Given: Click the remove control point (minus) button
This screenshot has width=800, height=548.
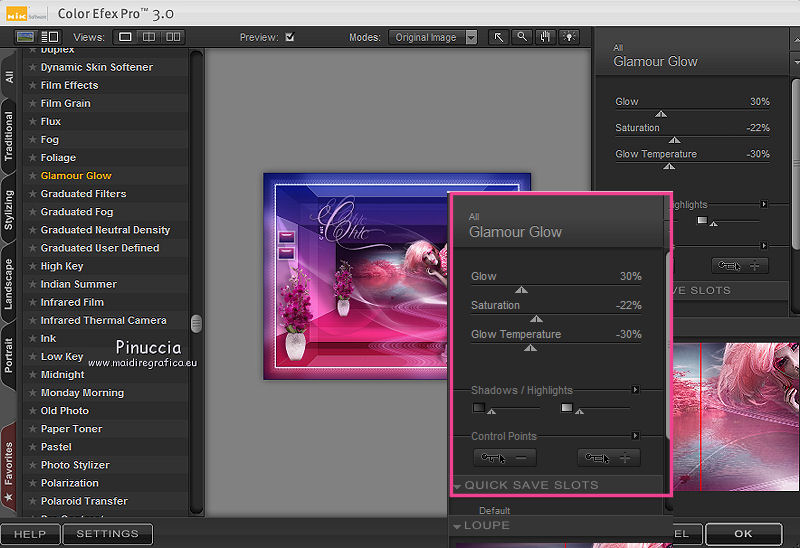Looking at the screenshot, I should [505, 458].
